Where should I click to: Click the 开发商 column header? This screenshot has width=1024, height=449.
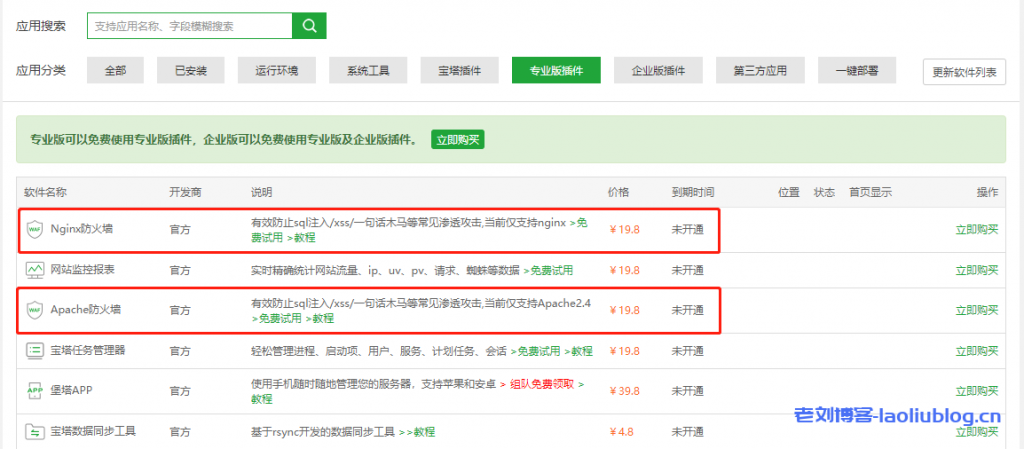tap(185, 193)
